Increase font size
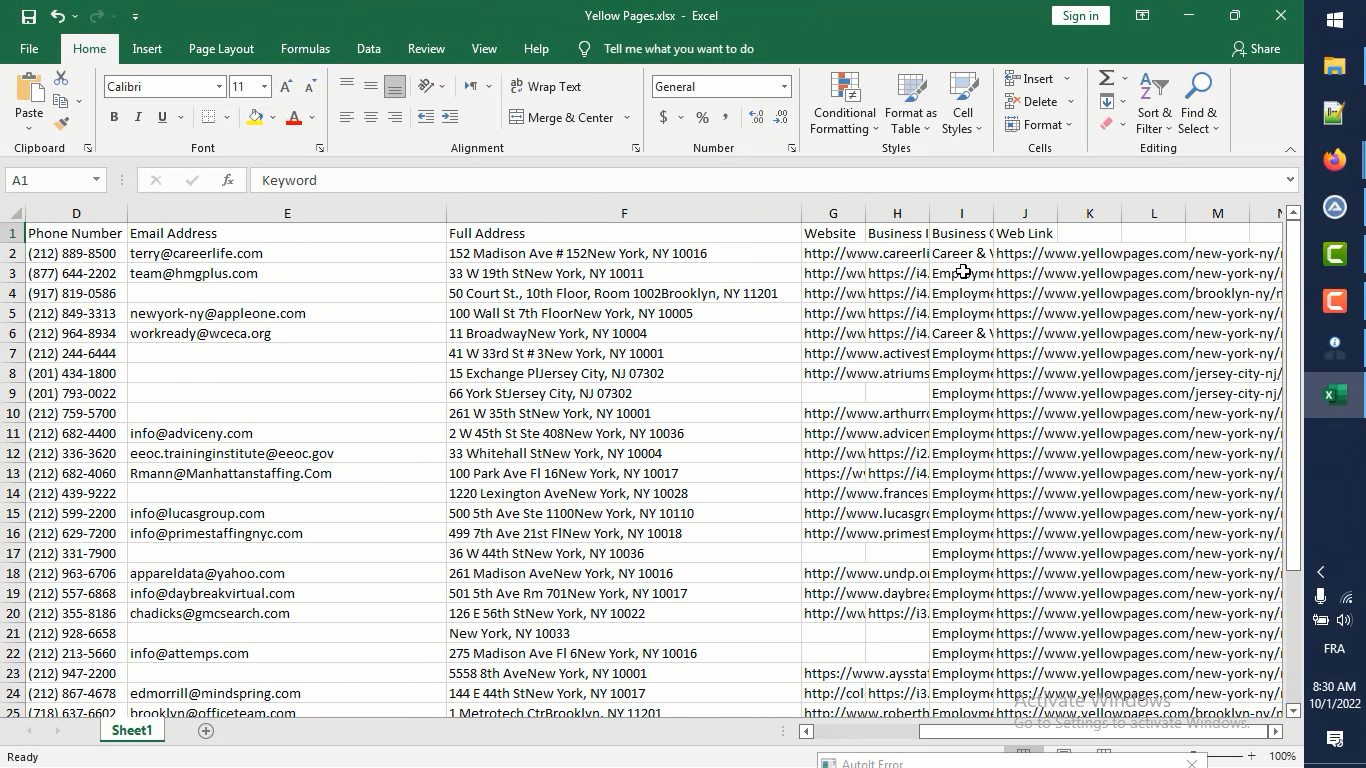The width and height of the screenshot is (1366, 768). pos(287,87)
